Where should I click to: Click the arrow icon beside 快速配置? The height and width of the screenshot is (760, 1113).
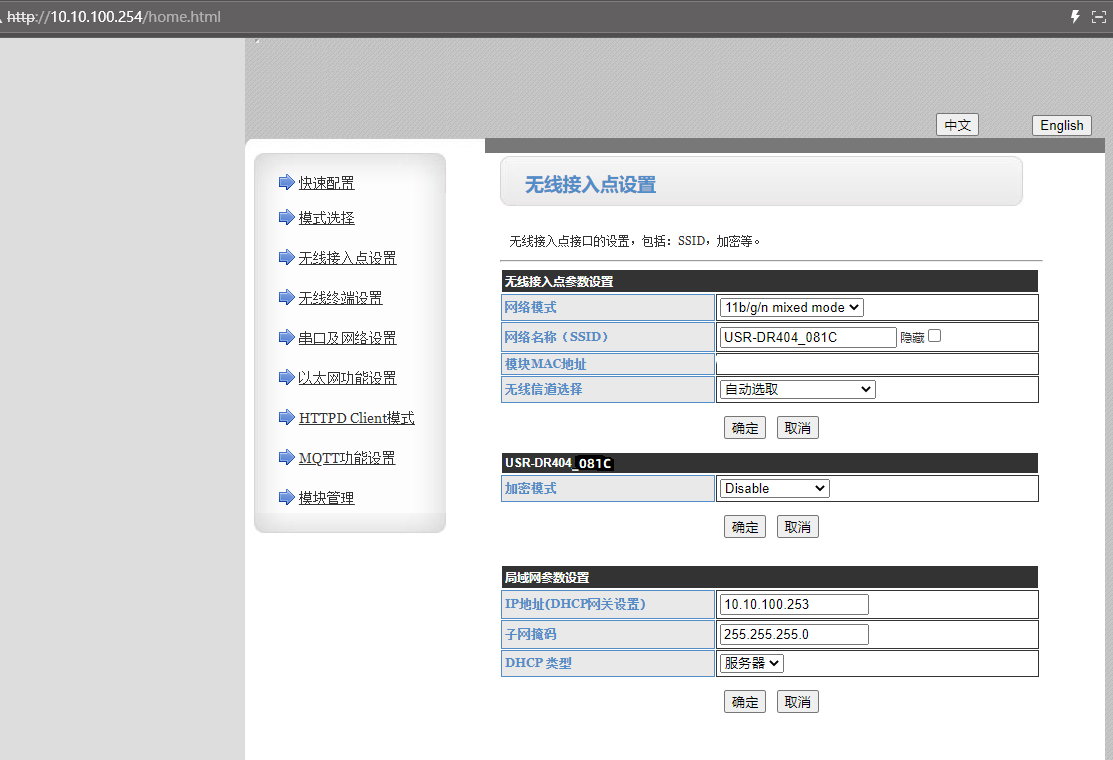coord(286,182)
